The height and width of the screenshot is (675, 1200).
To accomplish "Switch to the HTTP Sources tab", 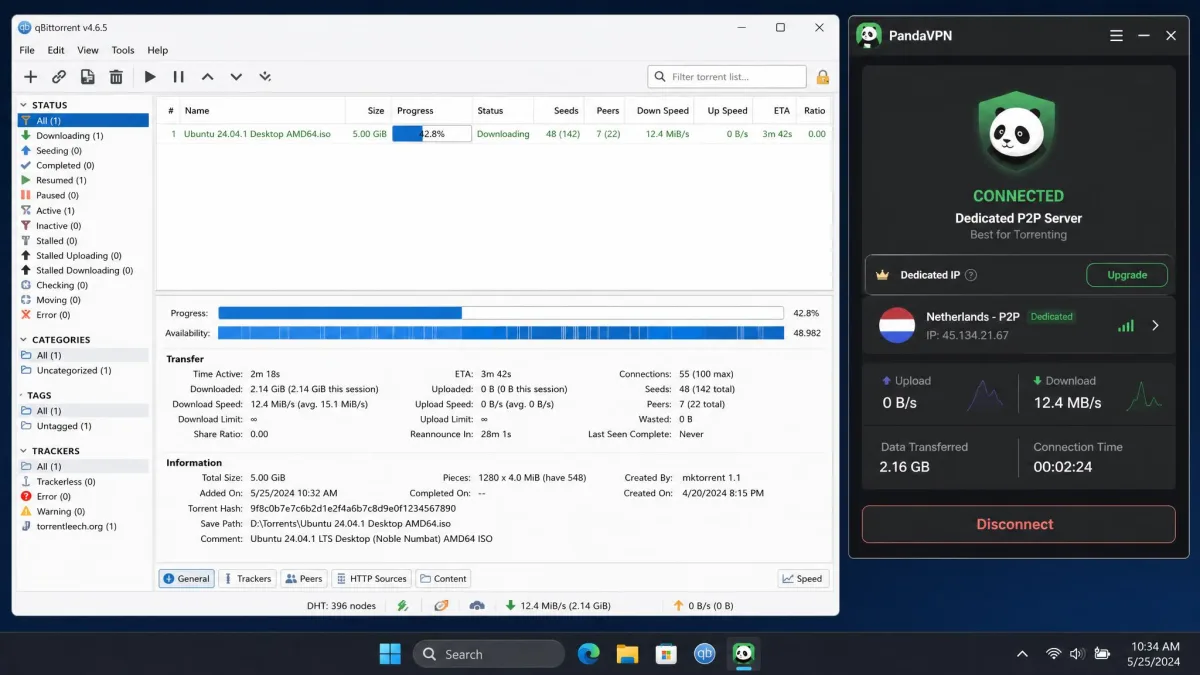I will coord(372,578).
